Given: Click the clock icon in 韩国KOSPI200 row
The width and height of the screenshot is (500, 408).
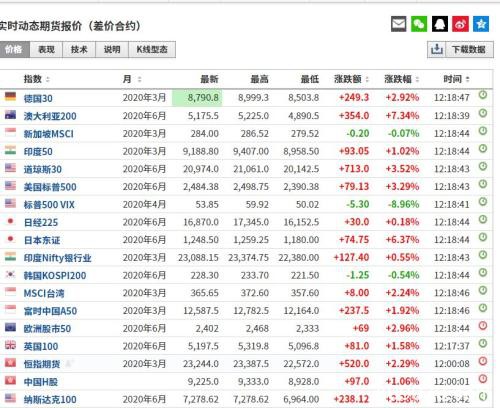Looking at the screenshot, I should coord(483,272).
